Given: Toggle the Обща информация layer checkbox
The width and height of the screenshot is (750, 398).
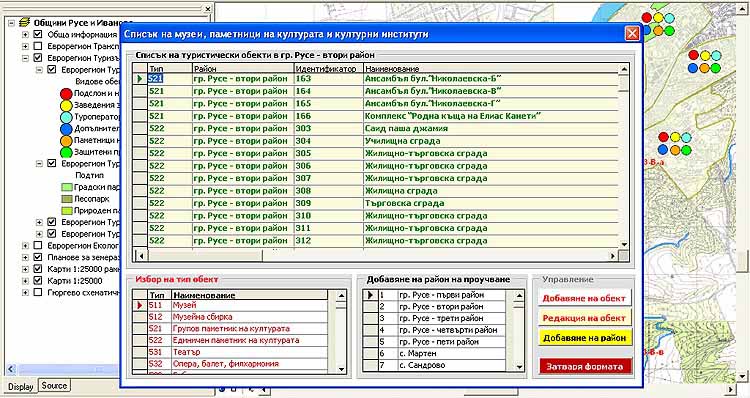Looking at the screenshot, I should coord(38,34).
